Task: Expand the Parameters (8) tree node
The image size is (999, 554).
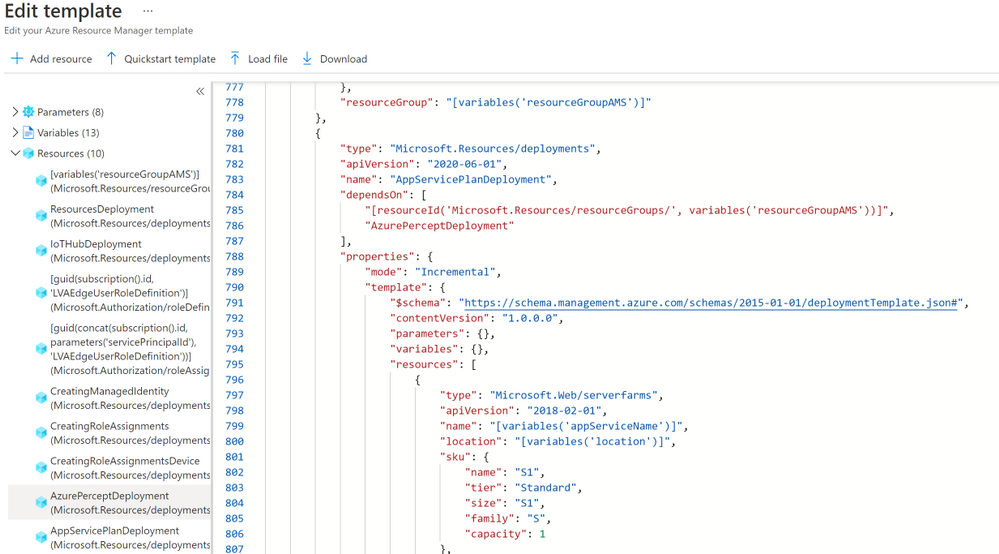Action: [15, 111]
